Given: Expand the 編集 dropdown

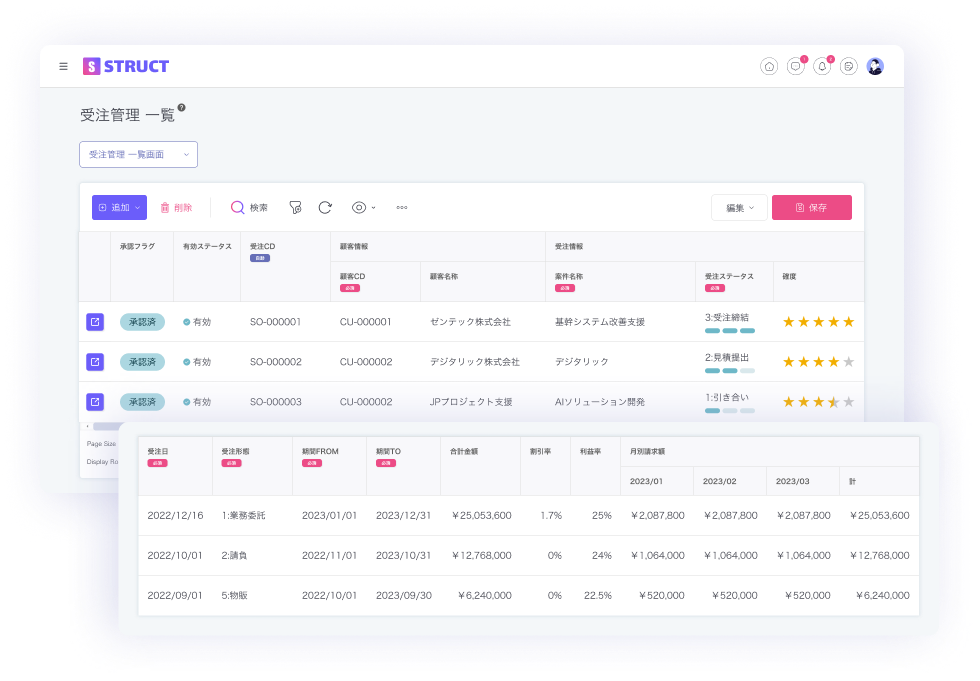Looking at the screenshot, I should [x=739, y=208].
